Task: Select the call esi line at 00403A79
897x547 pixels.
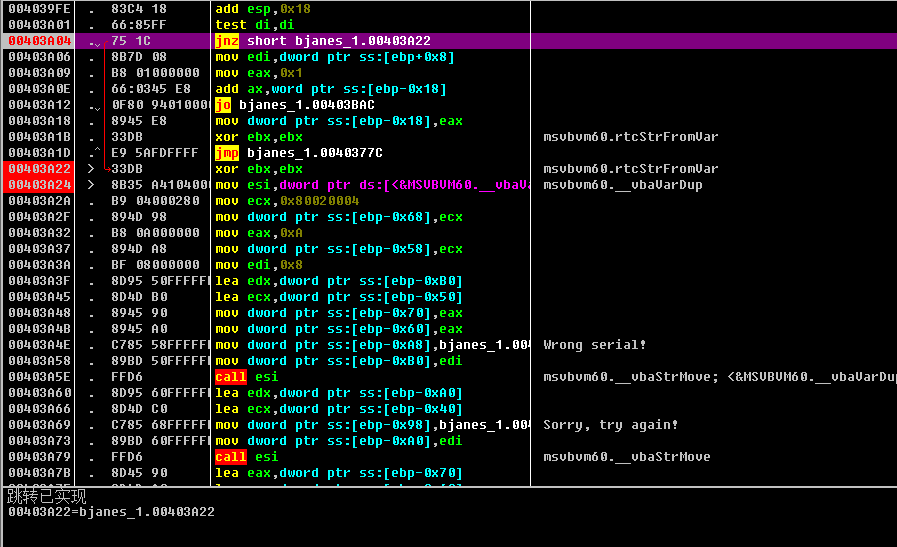Action: [244, 457]
